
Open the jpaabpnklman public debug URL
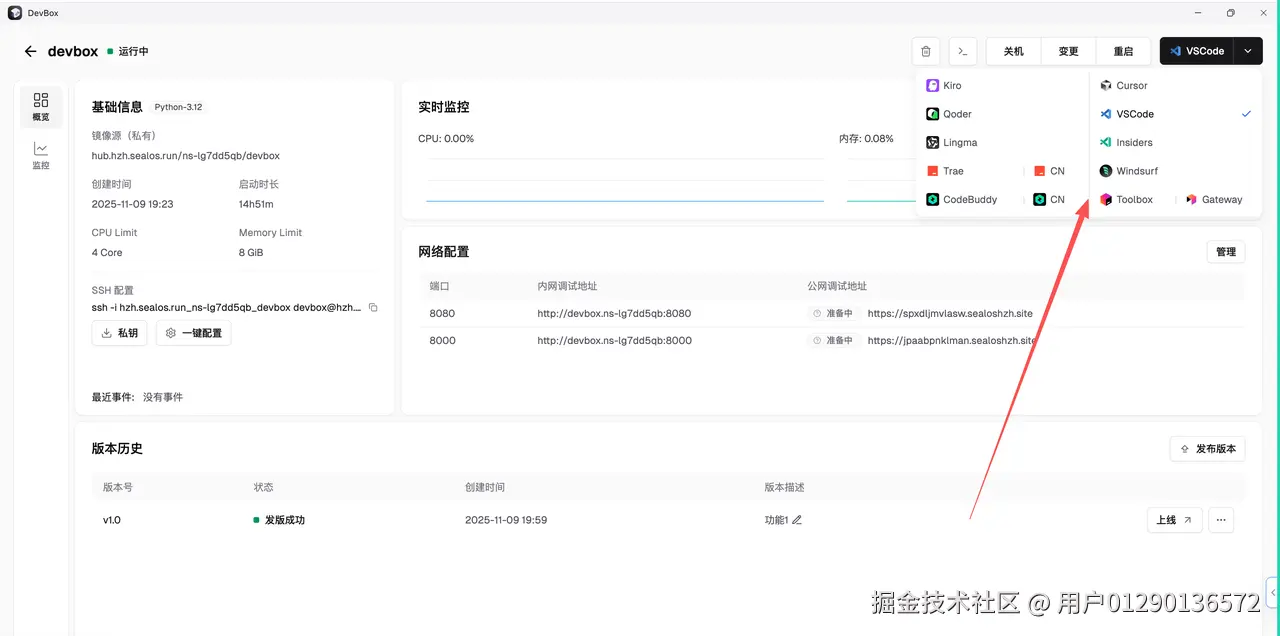point(952,340)
